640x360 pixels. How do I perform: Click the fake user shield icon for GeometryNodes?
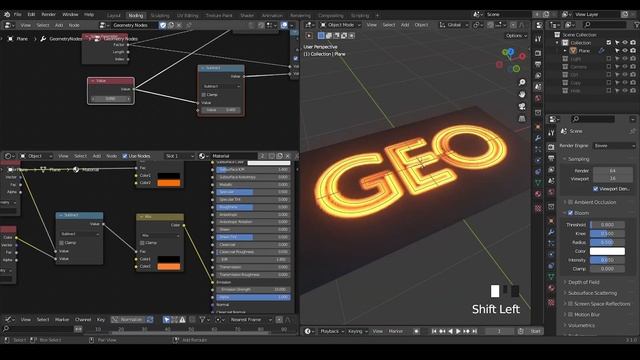tap(162, 25)
